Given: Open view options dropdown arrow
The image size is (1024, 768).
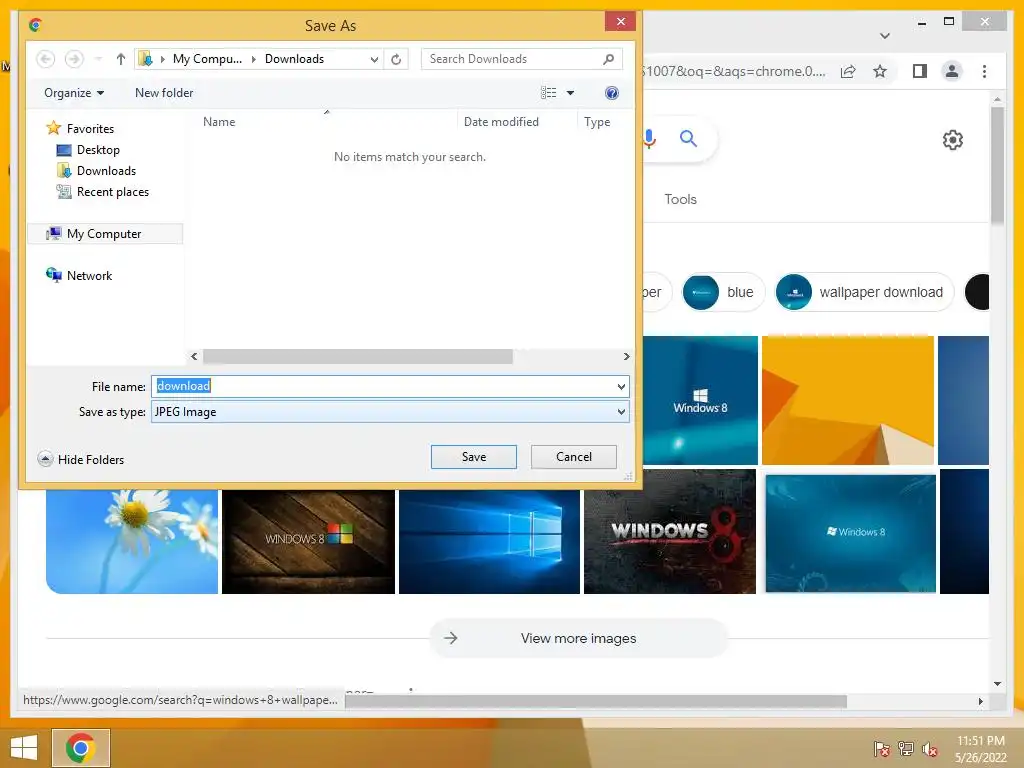Looking at the screenshot, I should (x=570, y=93).
